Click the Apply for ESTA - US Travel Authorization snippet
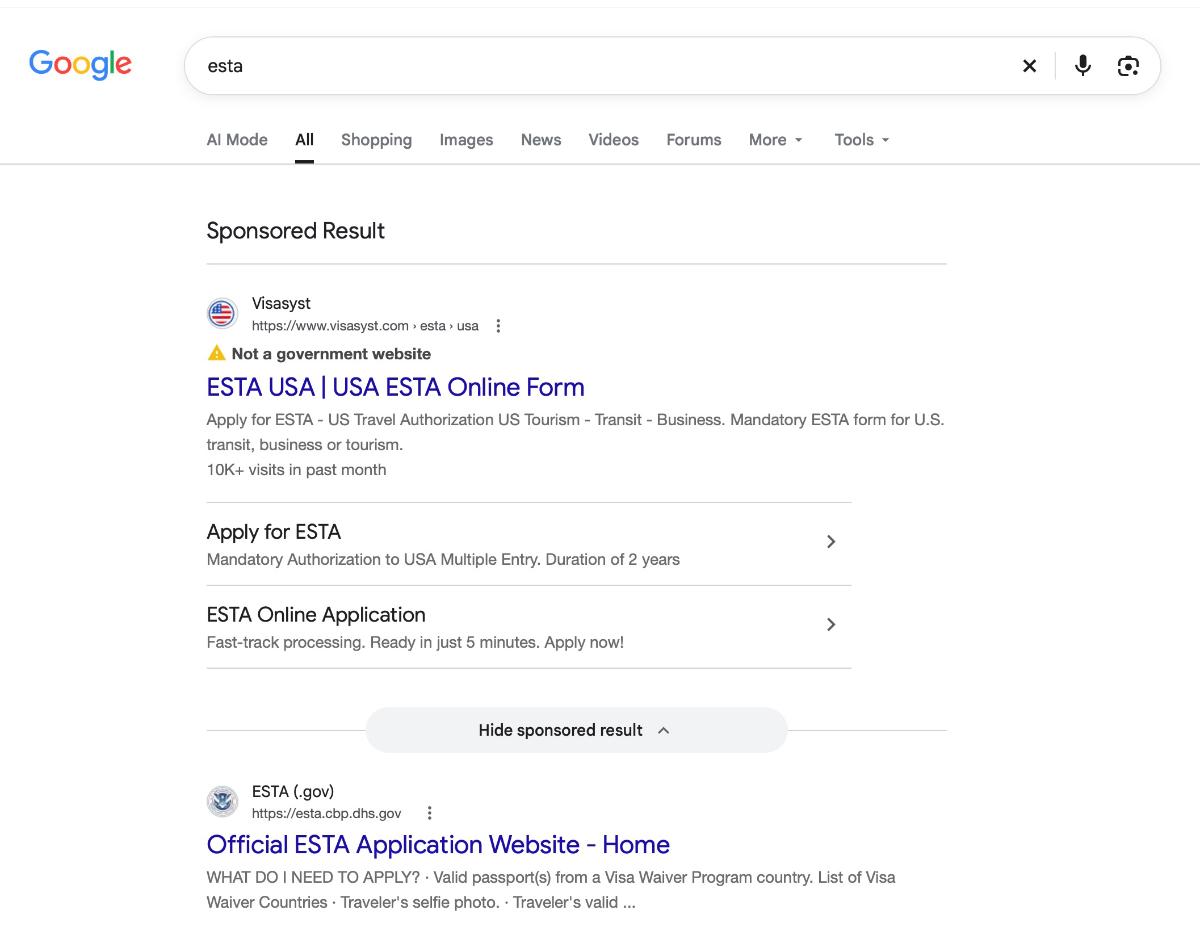Screen dimensions: 1200x931 [575, 432]
